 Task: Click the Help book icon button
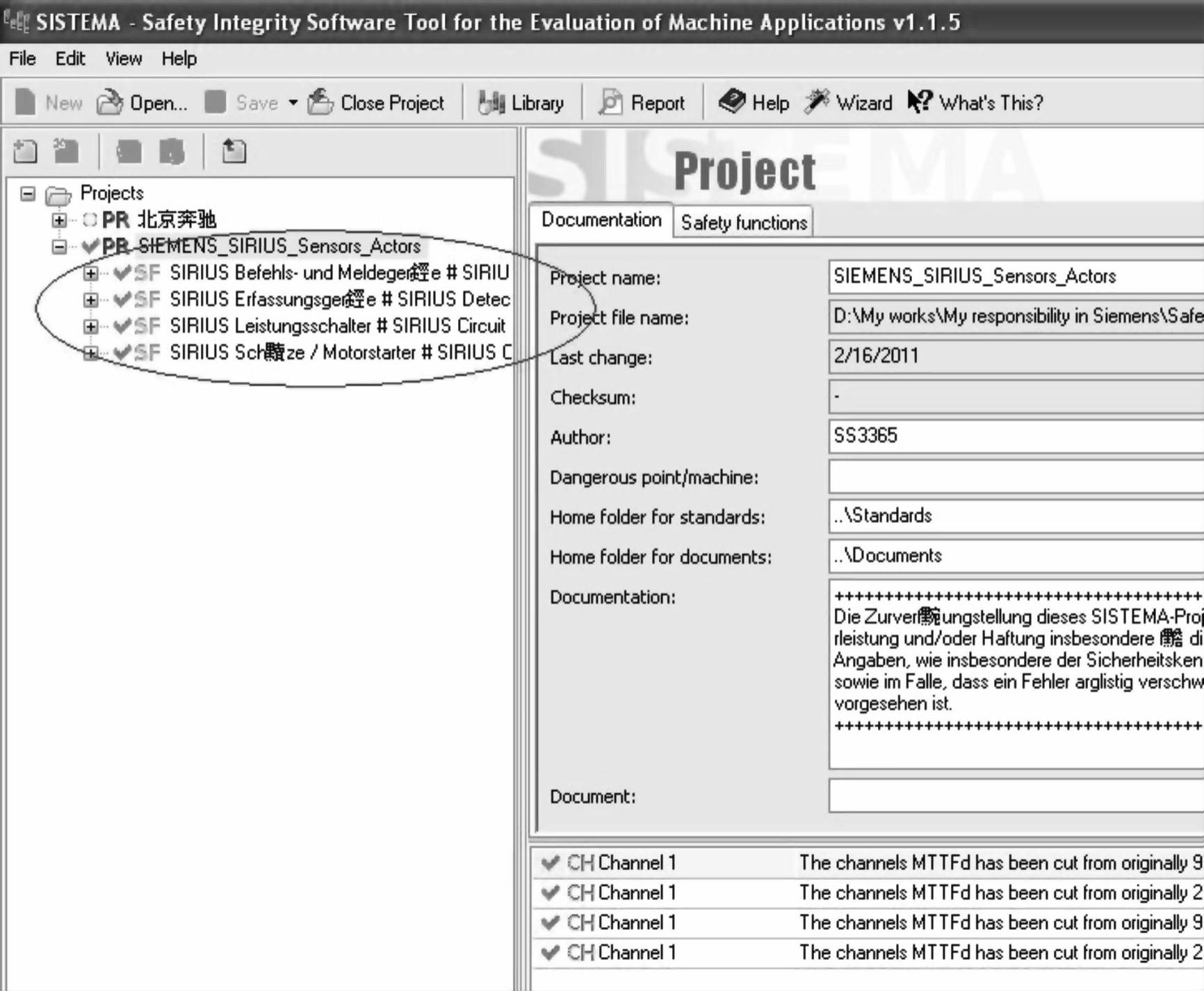[754, 103]
